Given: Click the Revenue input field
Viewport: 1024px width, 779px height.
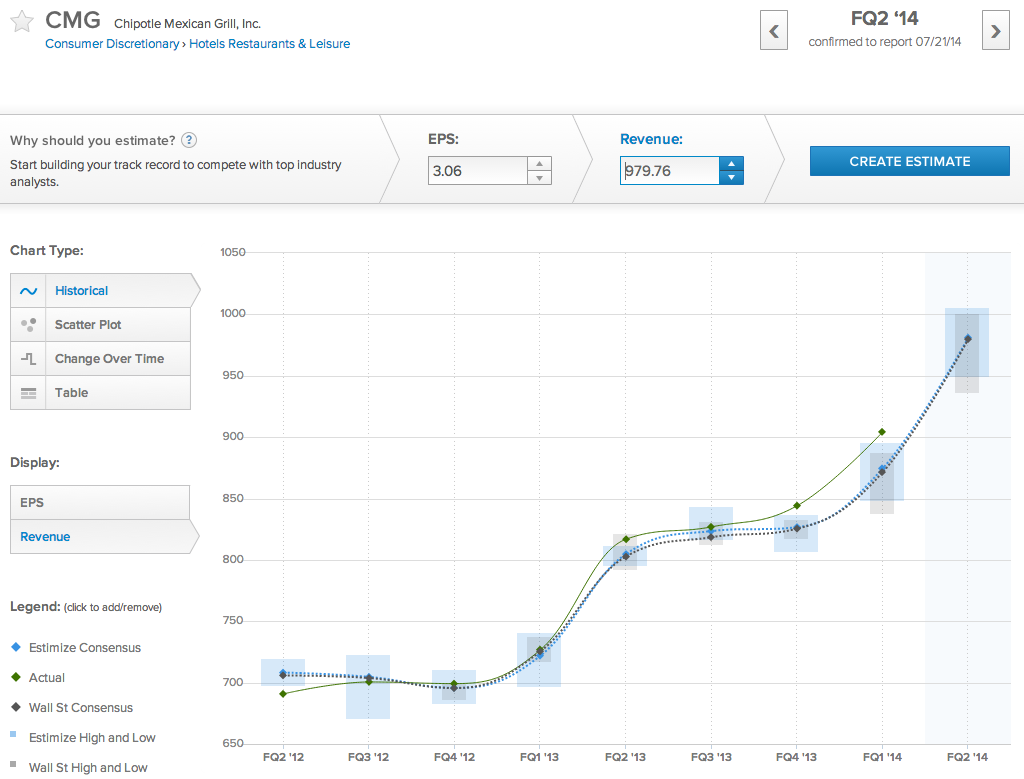Looking at the screenshot, I should pyautogui.click(x=669, y=170).
